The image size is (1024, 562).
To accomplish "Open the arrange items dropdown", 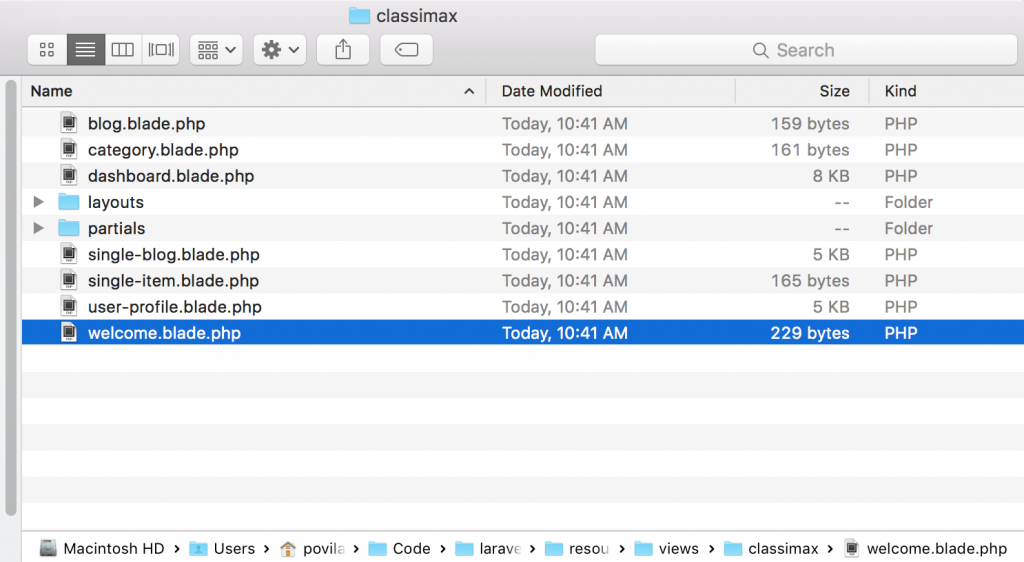I will pos(216,50).
